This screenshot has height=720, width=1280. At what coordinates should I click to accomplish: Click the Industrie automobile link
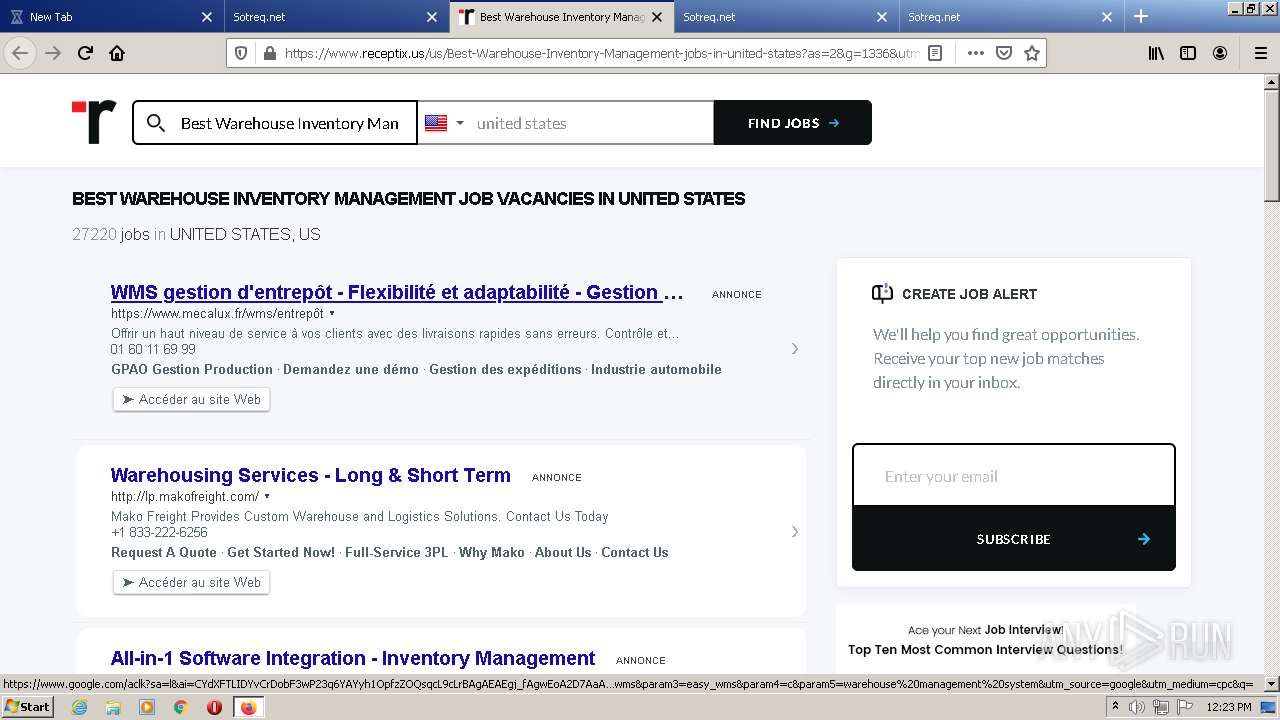[656, 369]
